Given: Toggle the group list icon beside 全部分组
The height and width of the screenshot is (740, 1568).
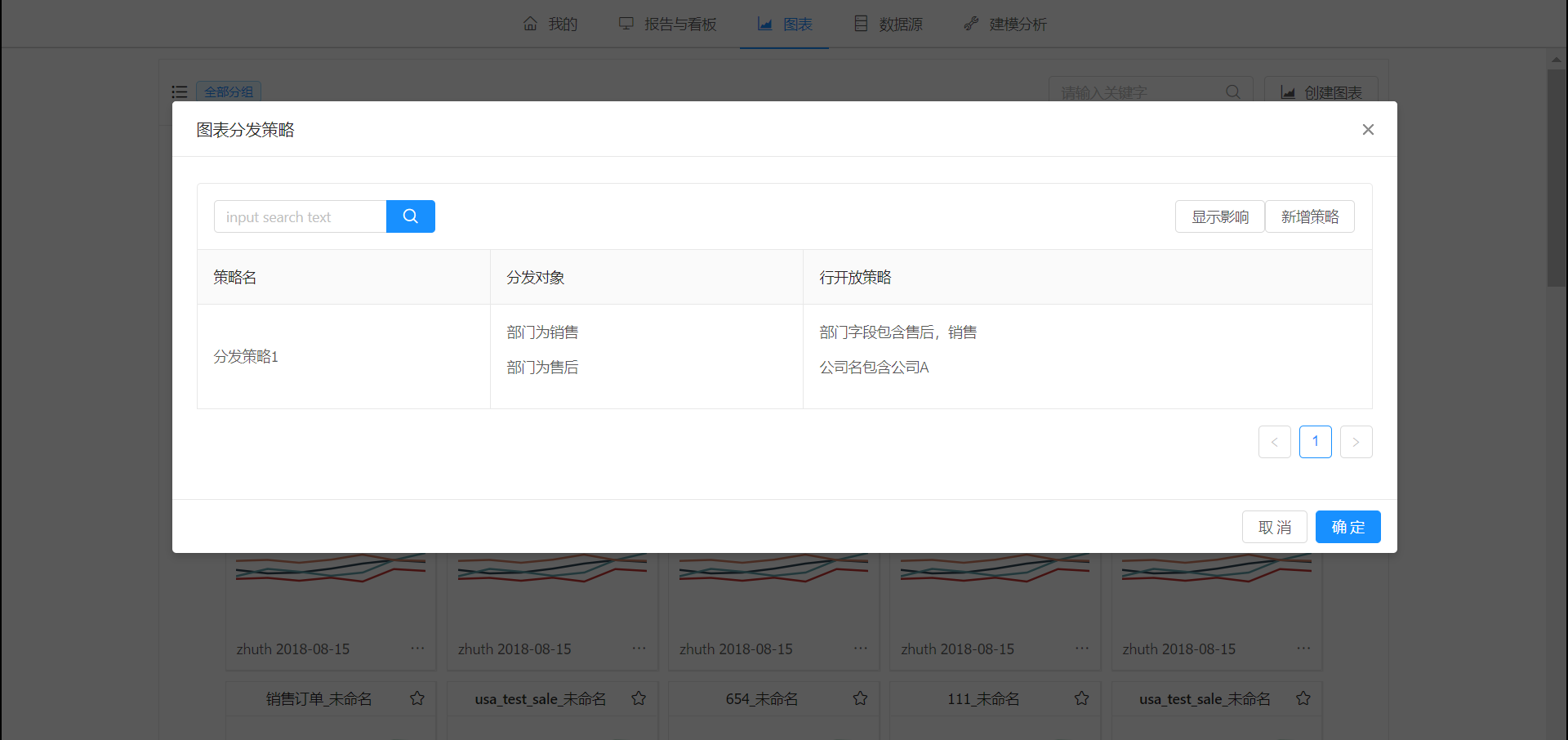Looking at the screenshot, I should tap(180, 92).
